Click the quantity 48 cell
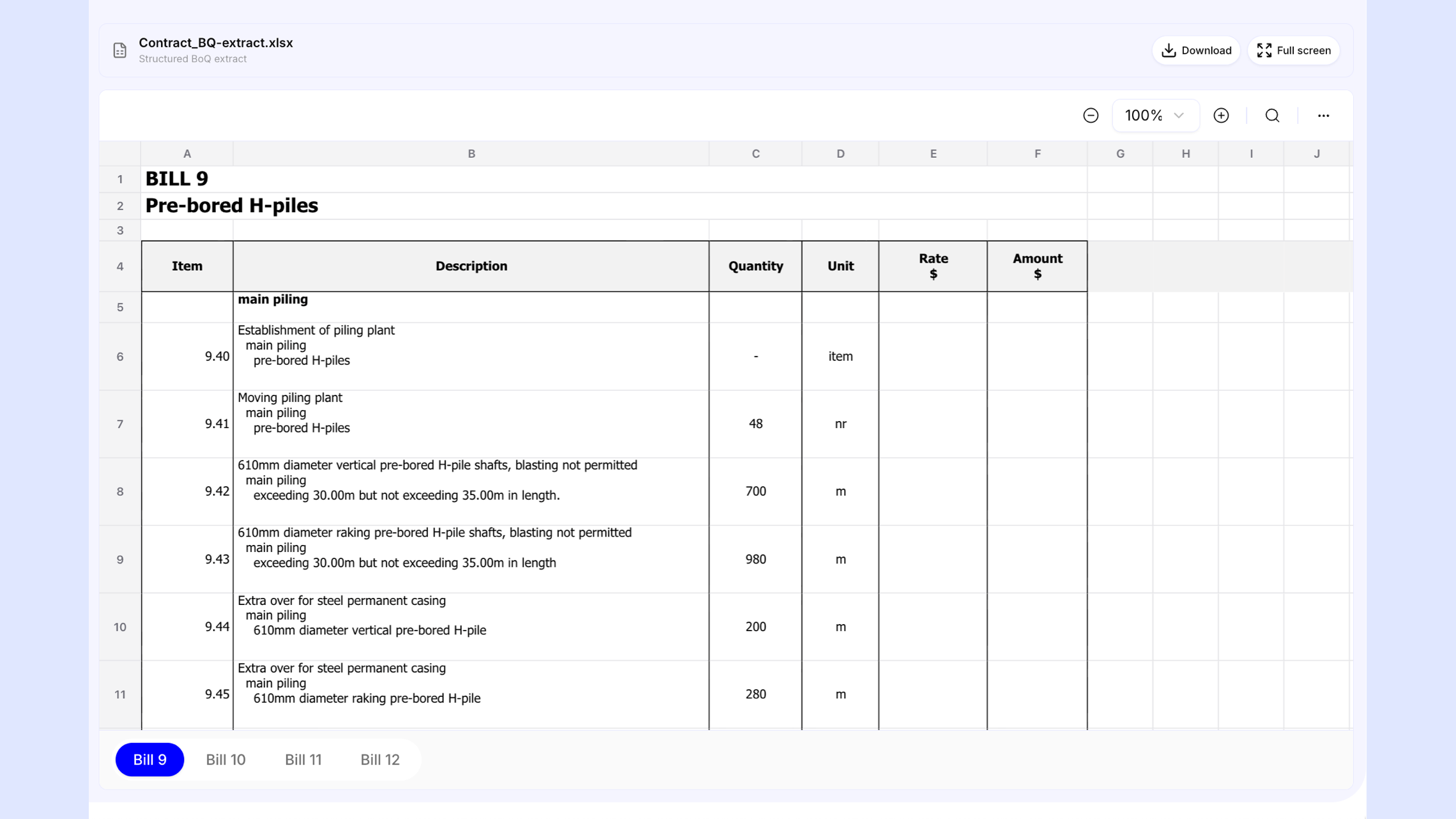Image resolution: width=1456 pixels, height=819 pixels. pyautogui.click(x=756, y=424)
